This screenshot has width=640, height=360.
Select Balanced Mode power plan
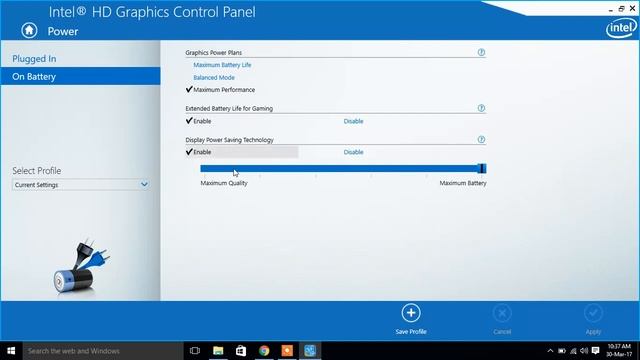(x=214, y=78)
